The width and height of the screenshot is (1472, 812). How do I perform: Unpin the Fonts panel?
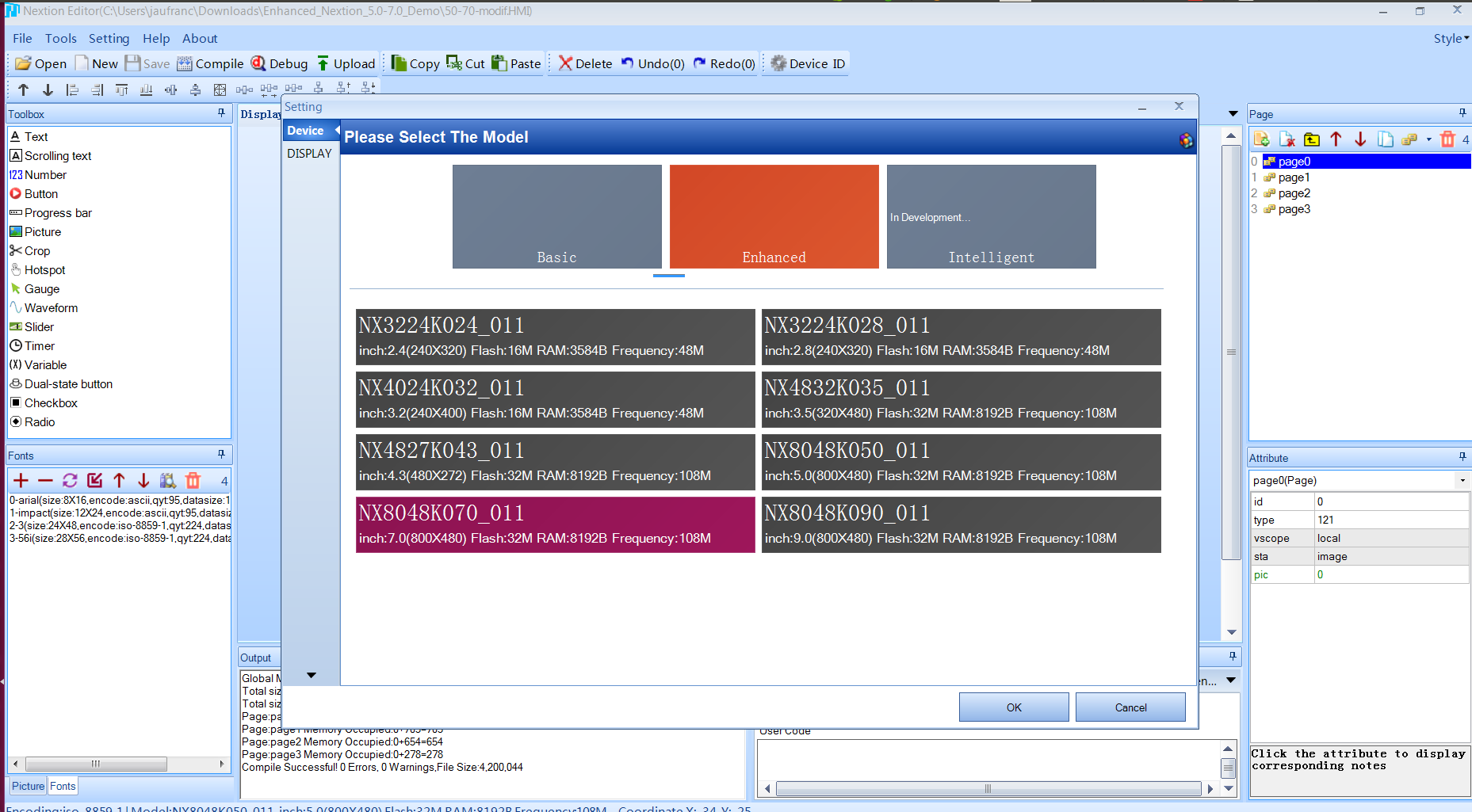click(x=221, y=455)
